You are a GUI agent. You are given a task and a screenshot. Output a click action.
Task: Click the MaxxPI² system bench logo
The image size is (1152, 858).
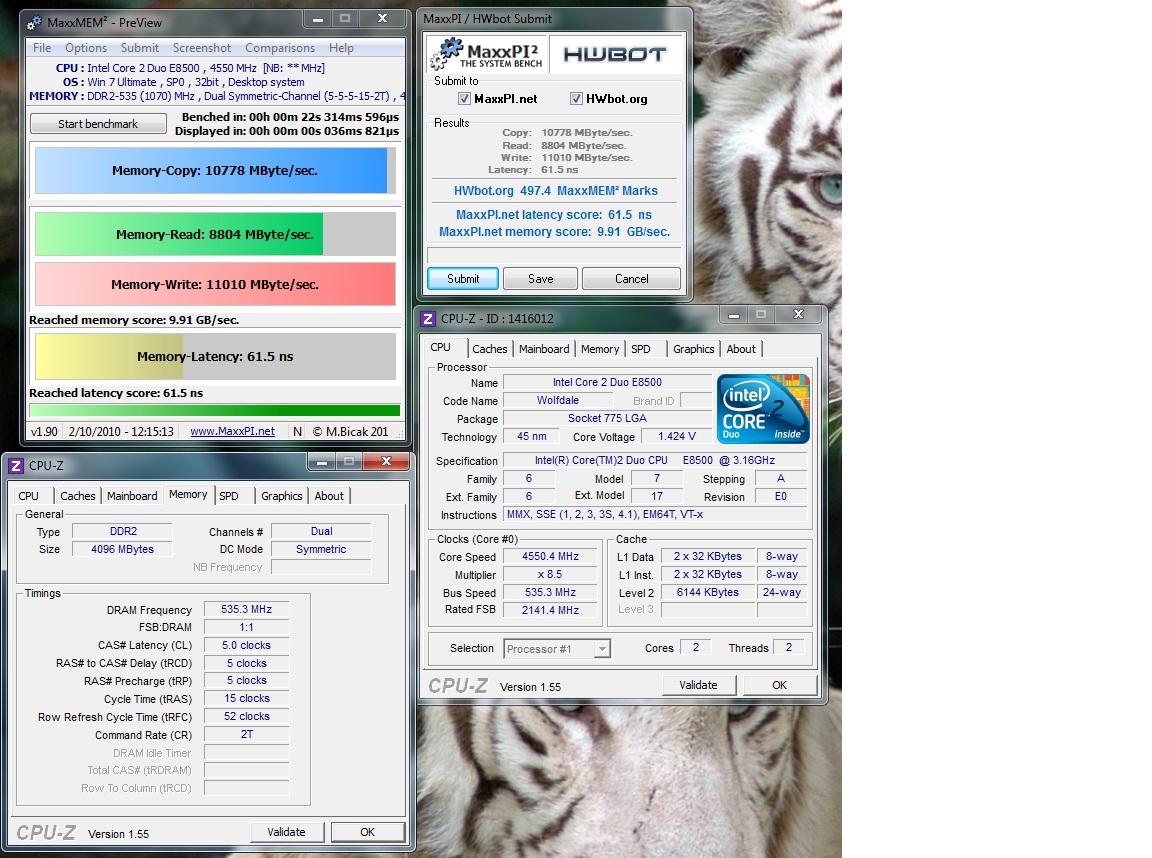click(486, 54)
